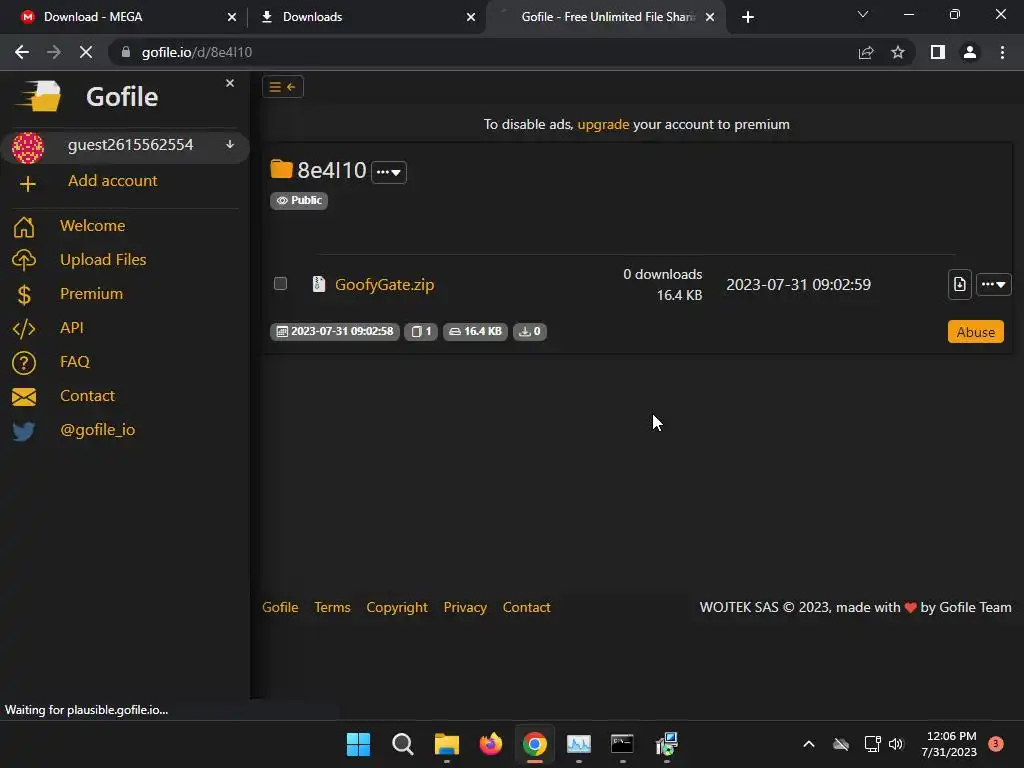This screenshot has width=1024, height=768.
Task: Open the API page
Action: point(72,327)
